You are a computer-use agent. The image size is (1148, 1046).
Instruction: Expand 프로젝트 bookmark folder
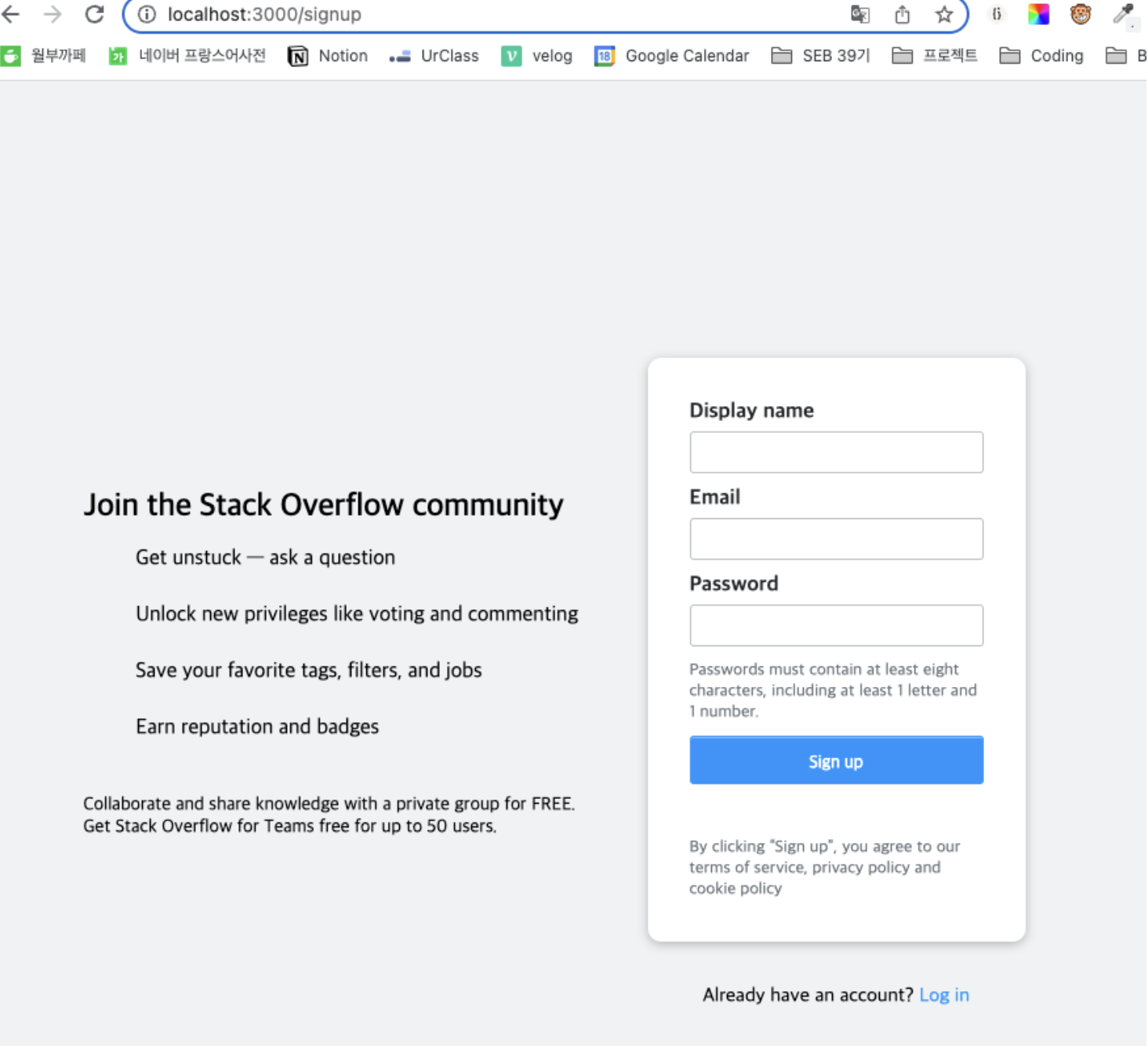[x=935, y=56]
